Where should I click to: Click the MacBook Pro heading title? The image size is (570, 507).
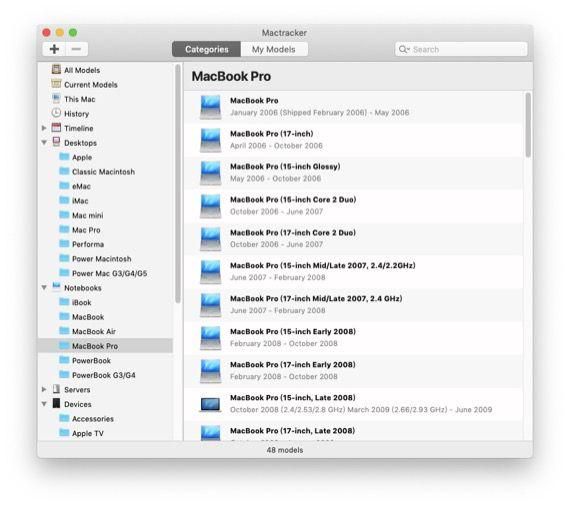[x=231, y=76]
